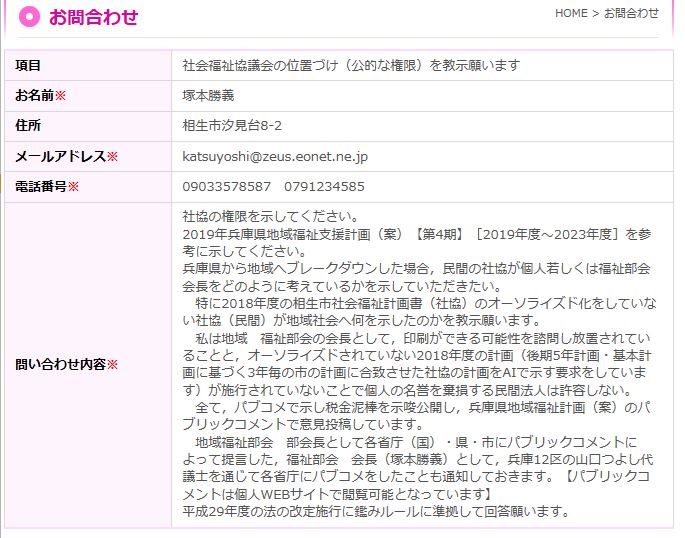Click the email katsuyoshi@zeus.eonet.ne.jp
Screen dimensions: 685x538
[275, 156]
